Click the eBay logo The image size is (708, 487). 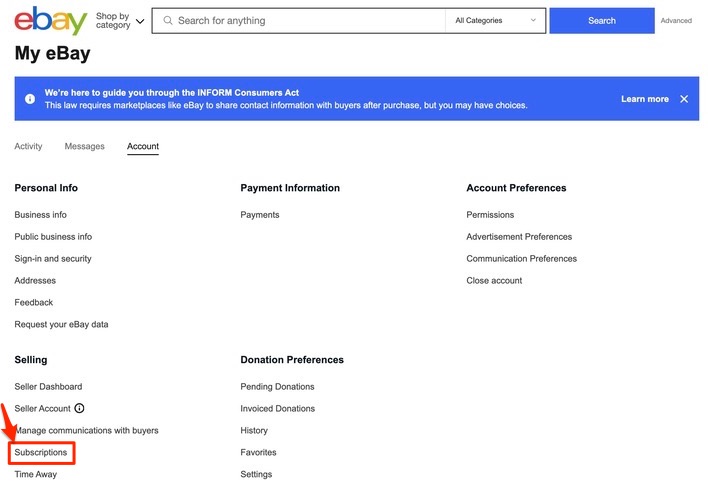tap(50, 20)
